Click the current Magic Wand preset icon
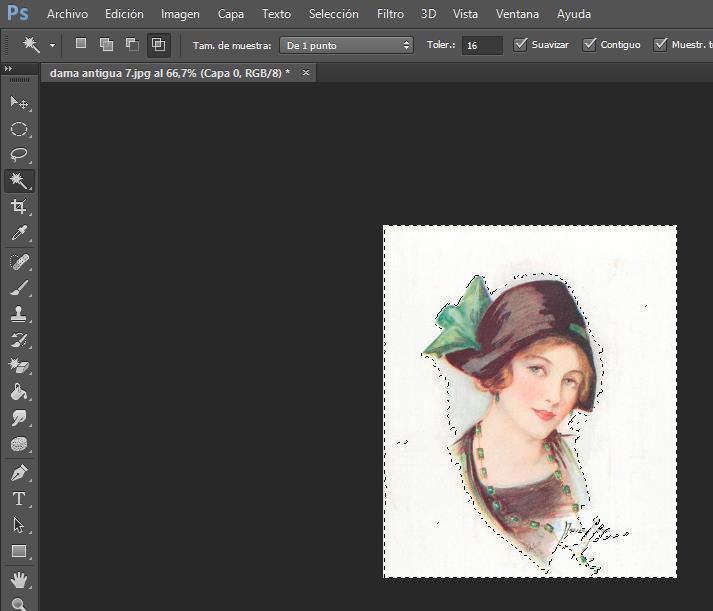Image resolution: width=713 pixels, height=611 pixels. (x=31, y=45)
